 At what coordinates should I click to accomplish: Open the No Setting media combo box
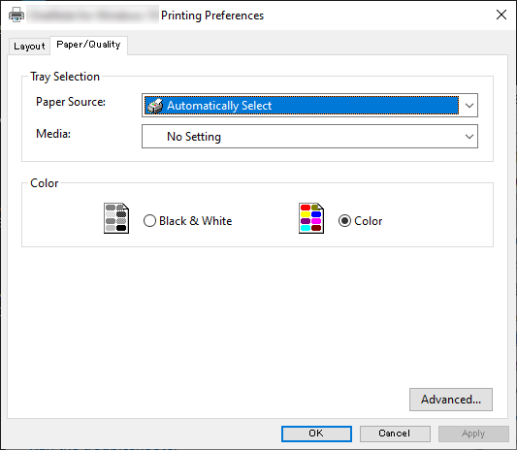(x=310, y=136)
